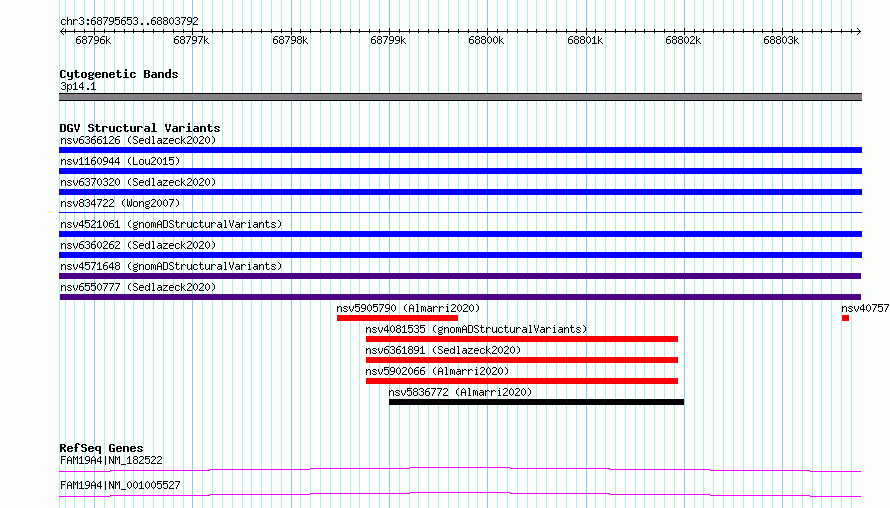890x508 pixels.
Task: Click the 68803k ruler tick label
Action: tap(781, 40)
